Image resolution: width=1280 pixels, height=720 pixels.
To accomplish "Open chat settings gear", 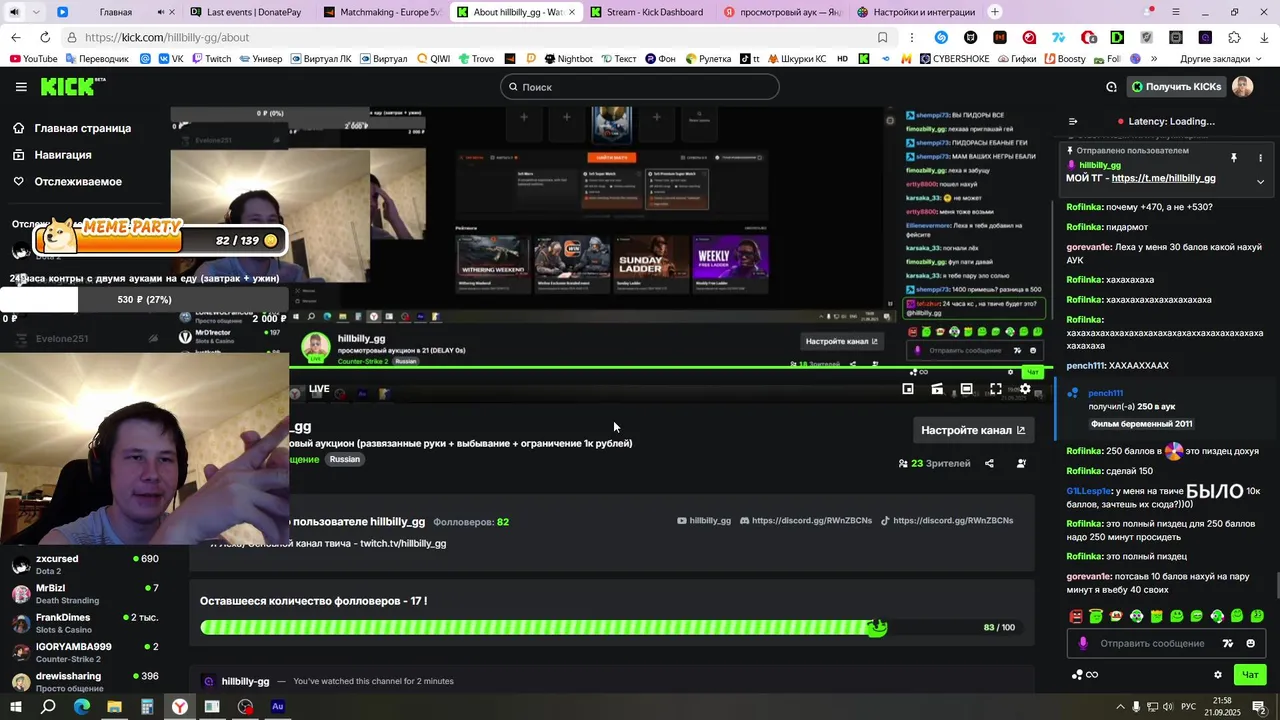I will click(1217, 674).
